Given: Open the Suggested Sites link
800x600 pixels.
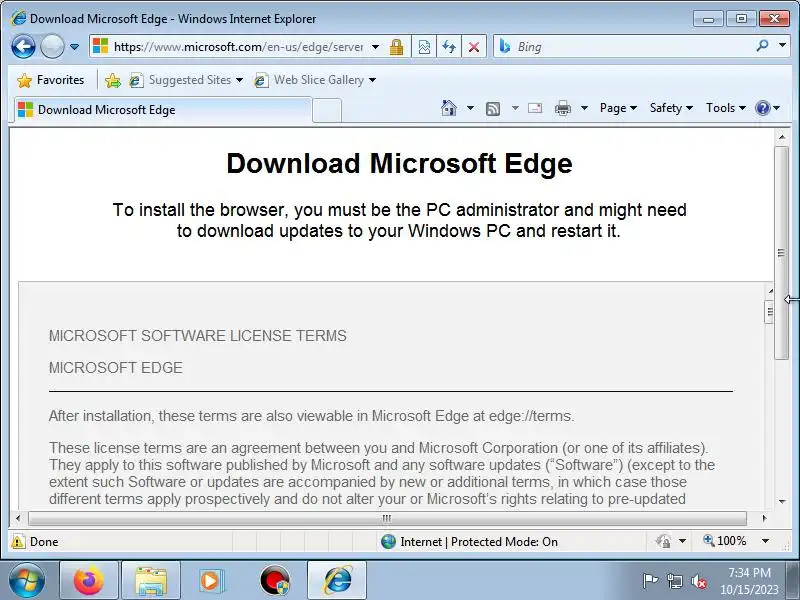Looking at the screenshot, I should coord(186,80).
